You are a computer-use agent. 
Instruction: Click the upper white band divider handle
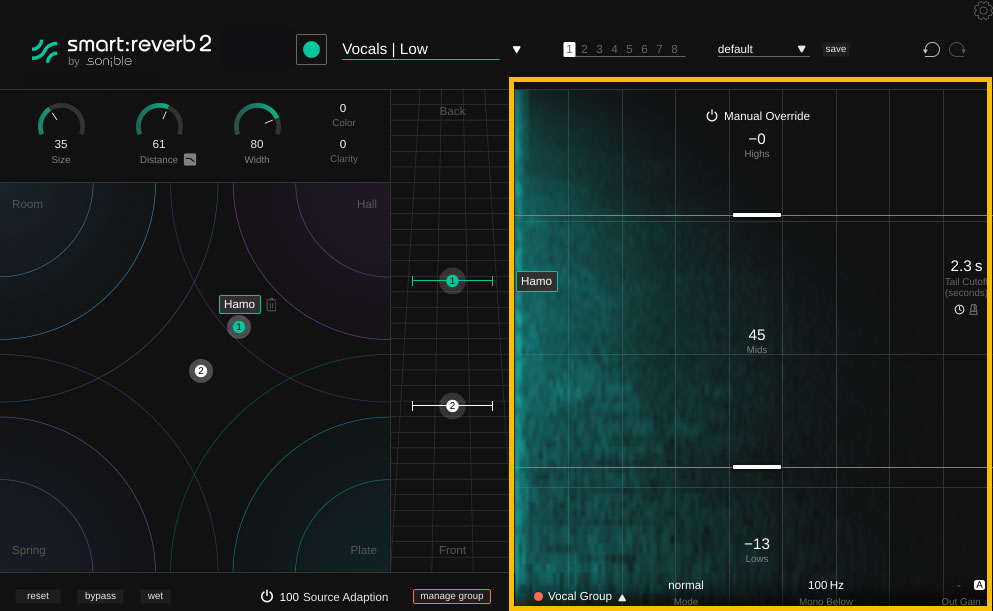[757, 215]
